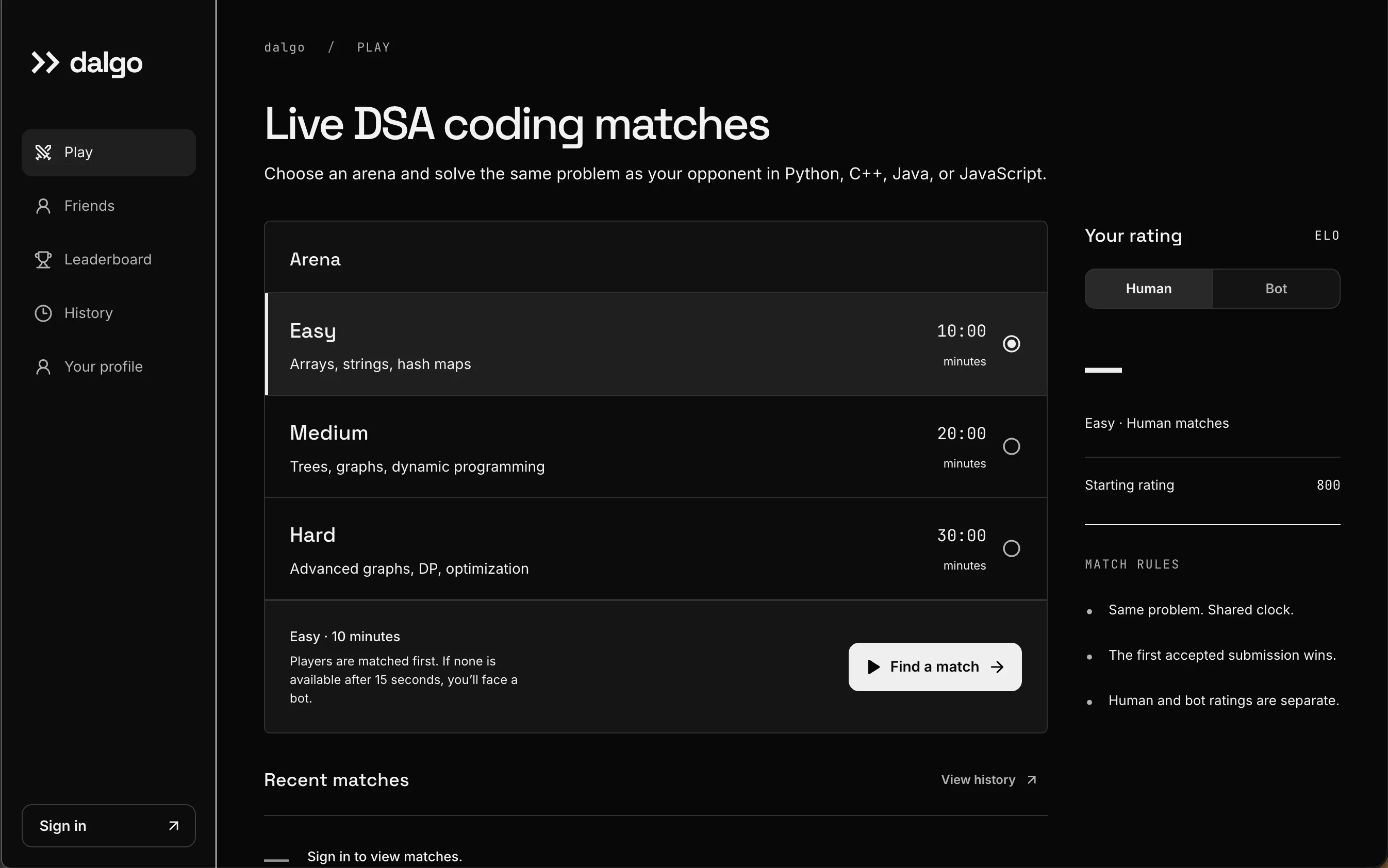Click 'Advanced graphs, DP, optimization' text
Image resolution: width=1388 pixels, height=868 pixels.
tap(409, 569)
